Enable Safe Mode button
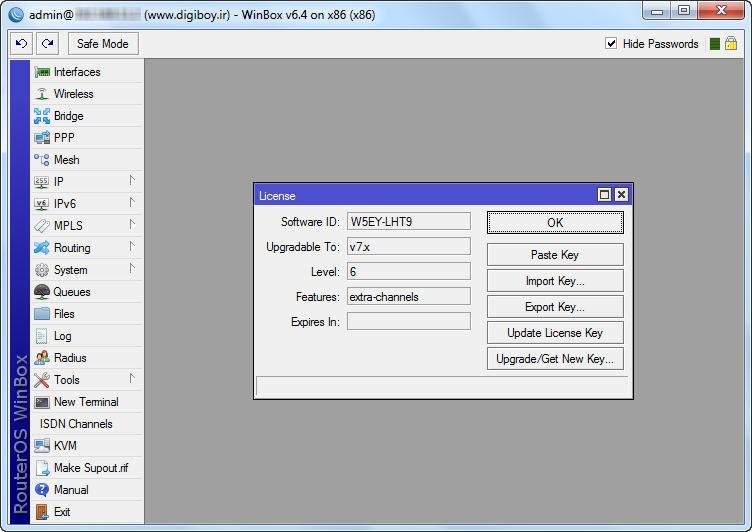Image resolution: width=752 pixels, height=532 pixels. pos(103,44)
